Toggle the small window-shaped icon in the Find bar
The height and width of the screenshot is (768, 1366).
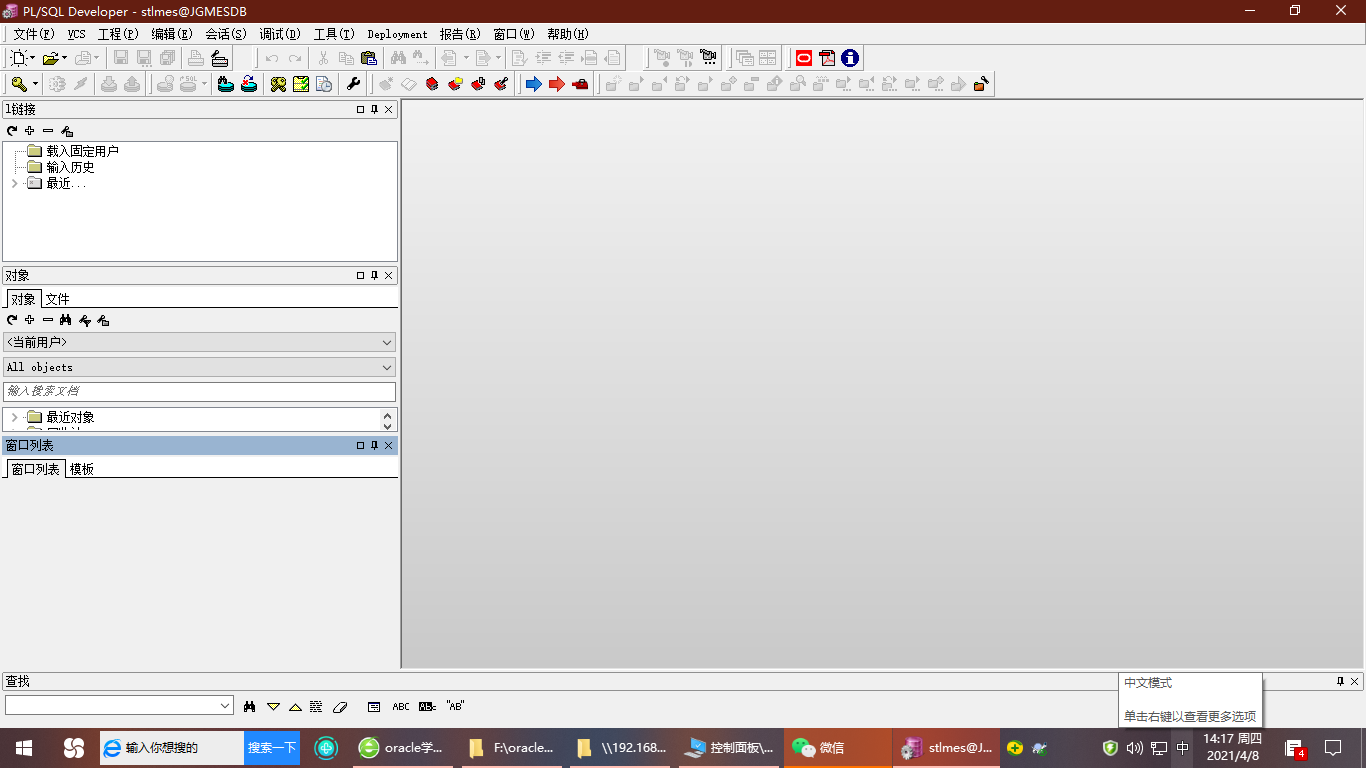[374, 707]
